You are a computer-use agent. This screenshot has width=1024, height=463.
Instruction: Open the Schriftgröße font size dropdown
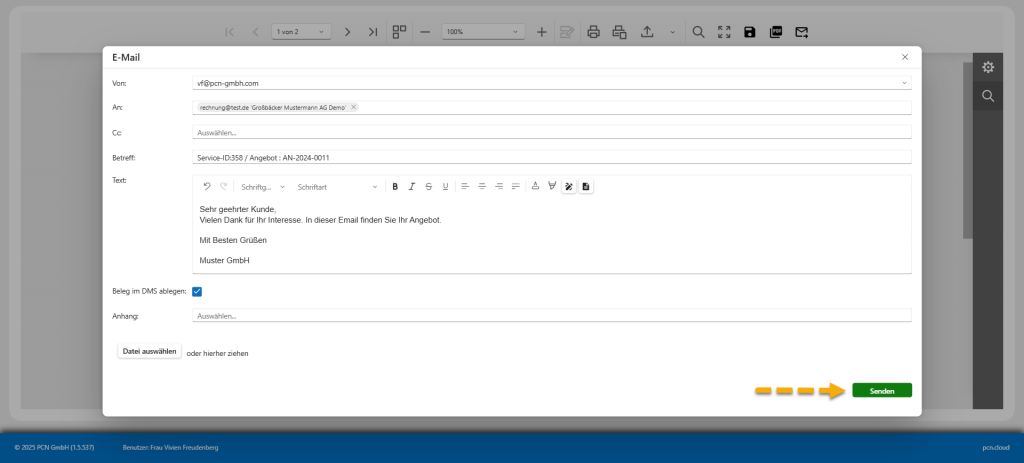[263, 187]
